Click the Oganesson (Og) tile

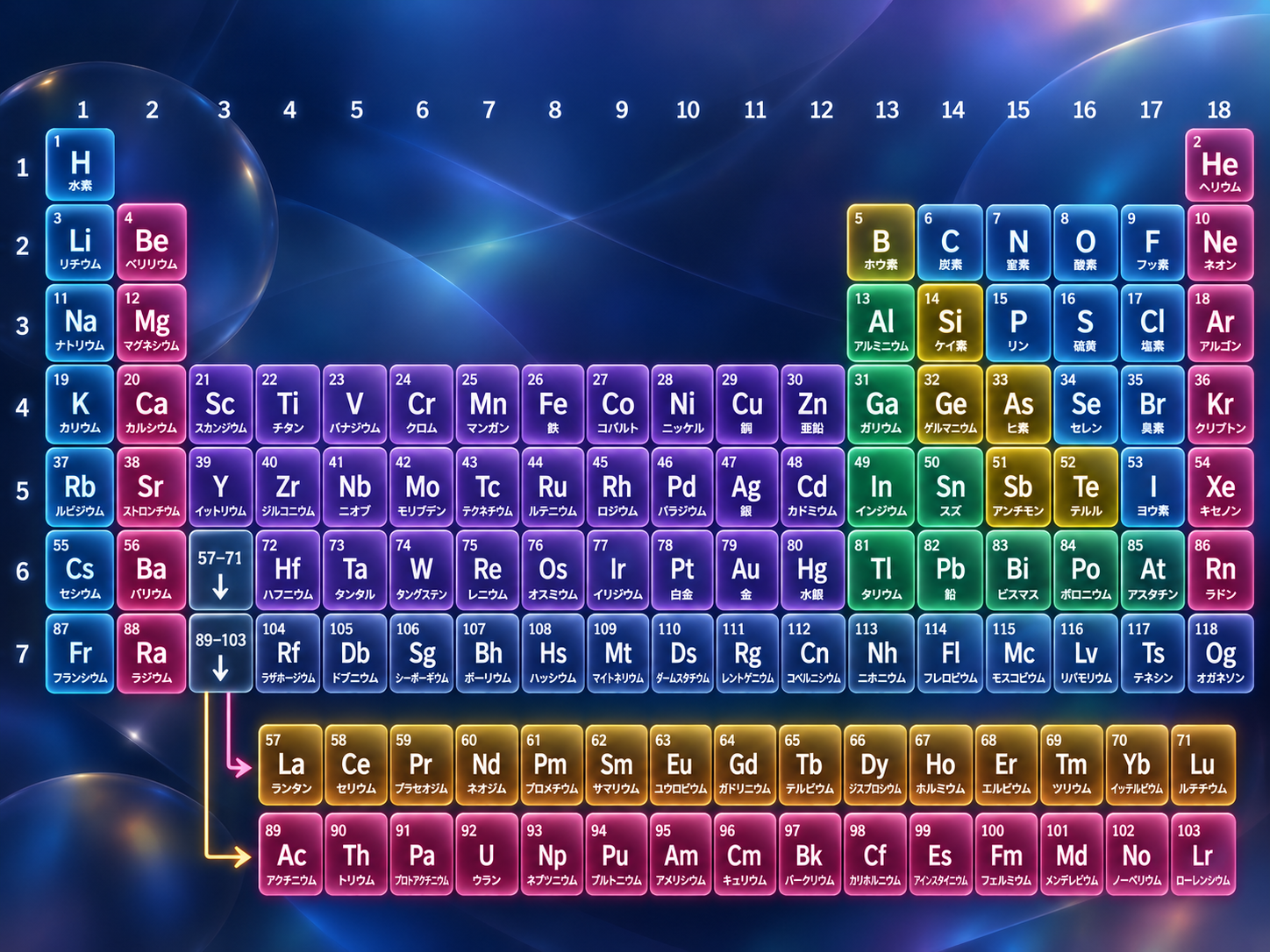click(x=1219, y=653)
